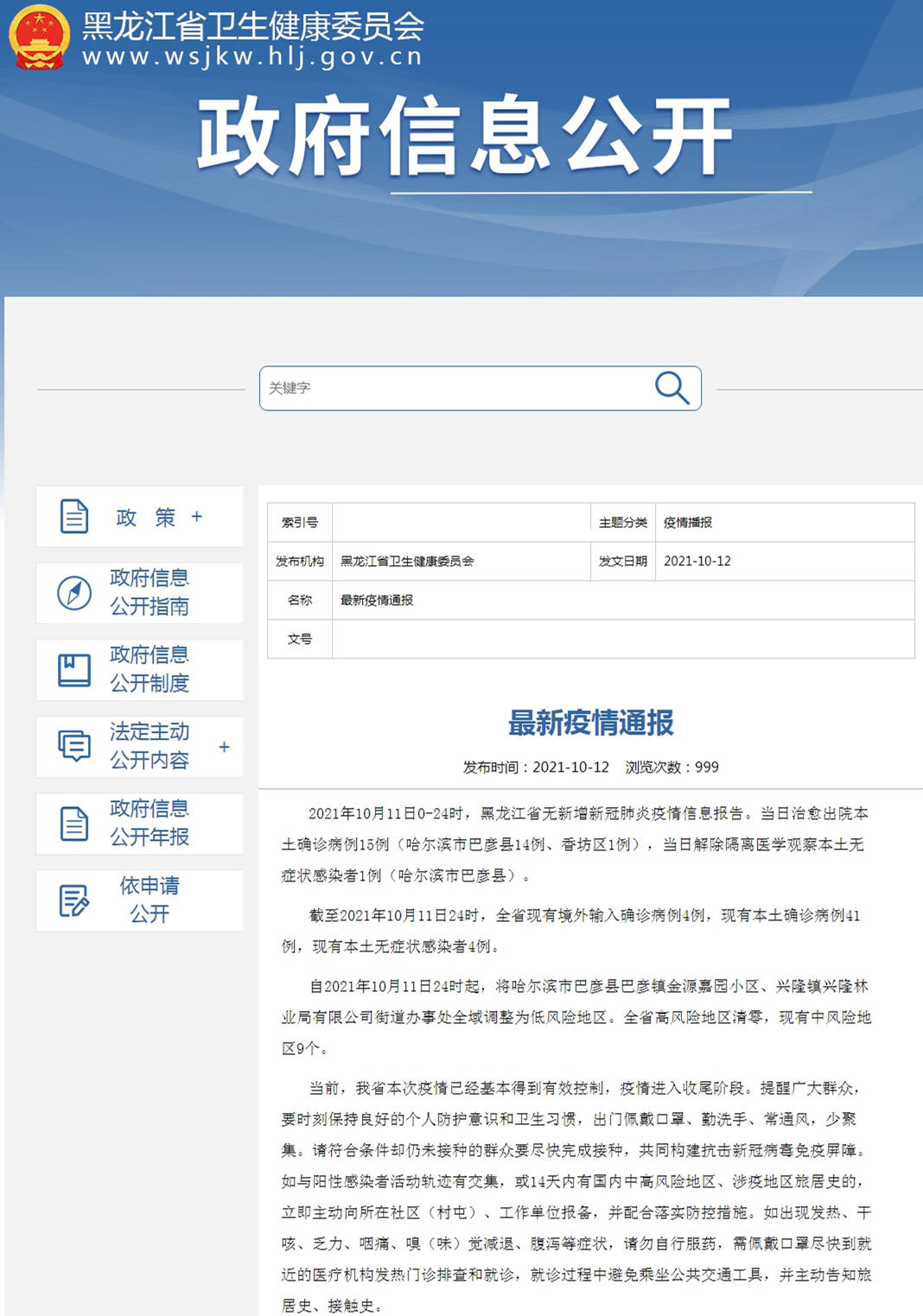
Task: Click the compass icon beside 政府信息公开指南
Action: click(x=74, y=592)
